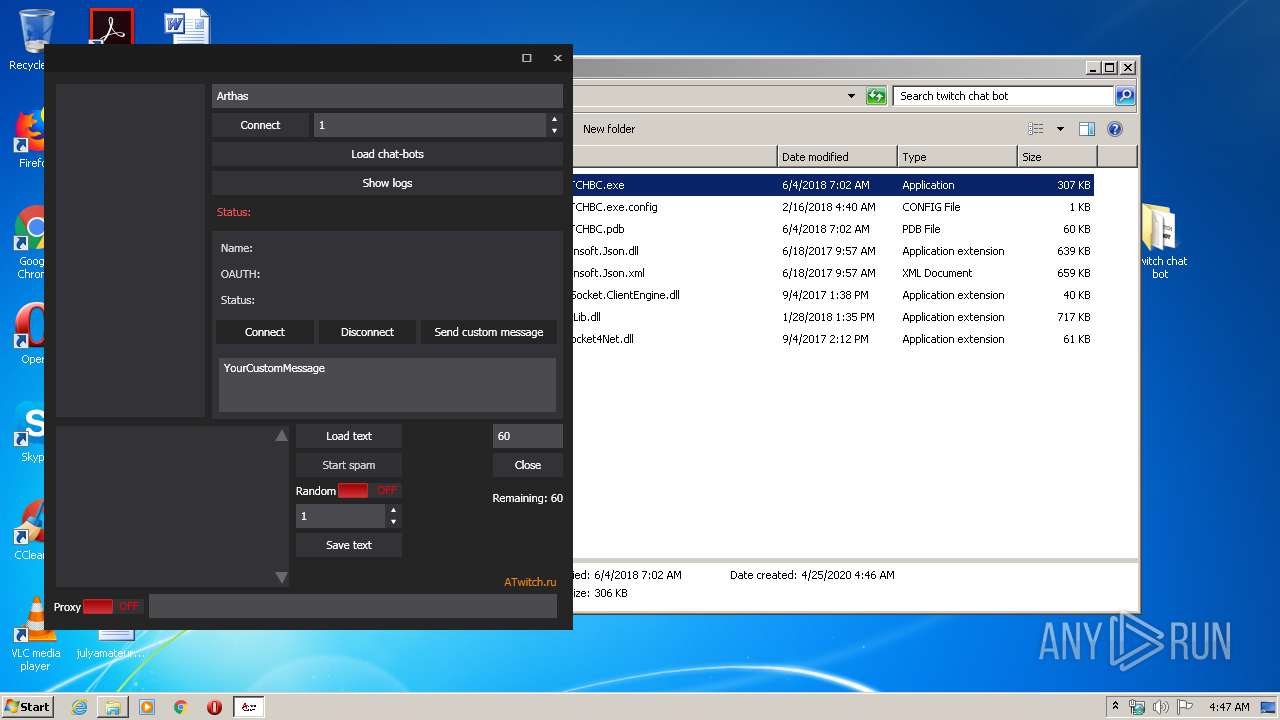
Task: Sort Explorer files by Size column
Action: pos(1057,157)
